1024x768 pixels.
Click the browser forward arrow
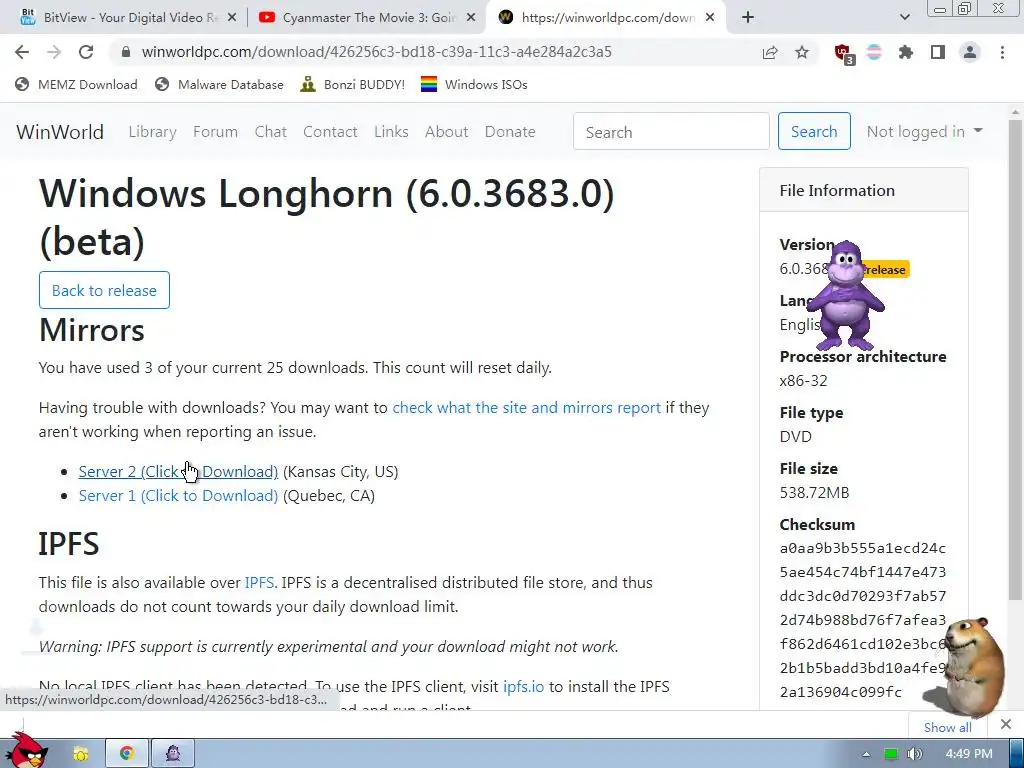(54, 52)
